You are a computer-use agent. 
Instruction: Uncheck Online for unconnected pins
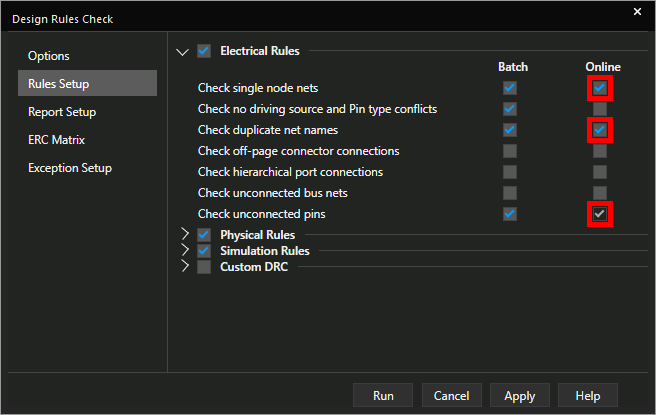pos(599,214)
